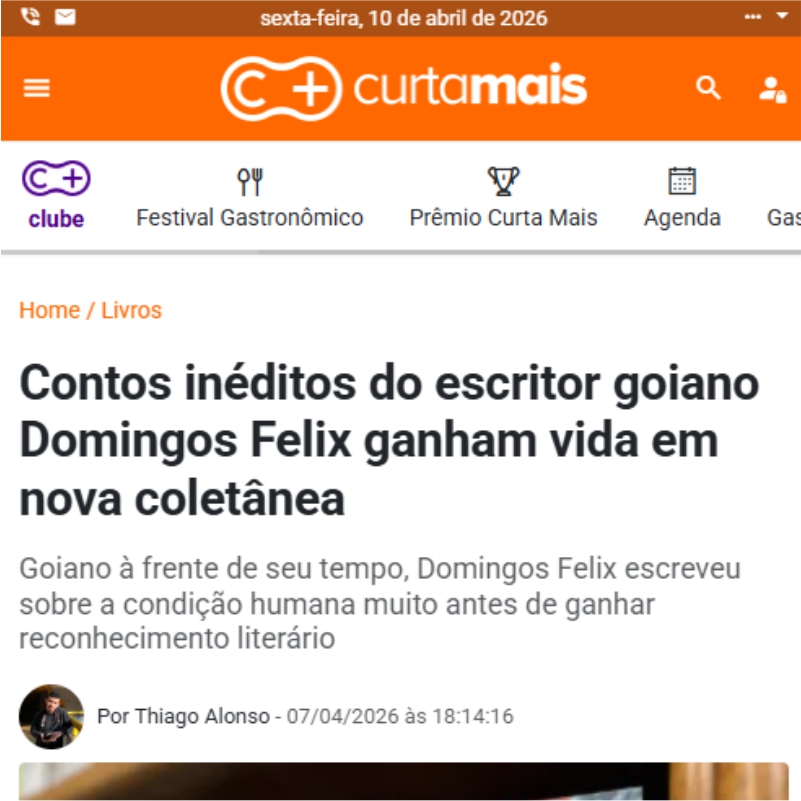Select Festival Gastronômico menu item

click(250, 218)
